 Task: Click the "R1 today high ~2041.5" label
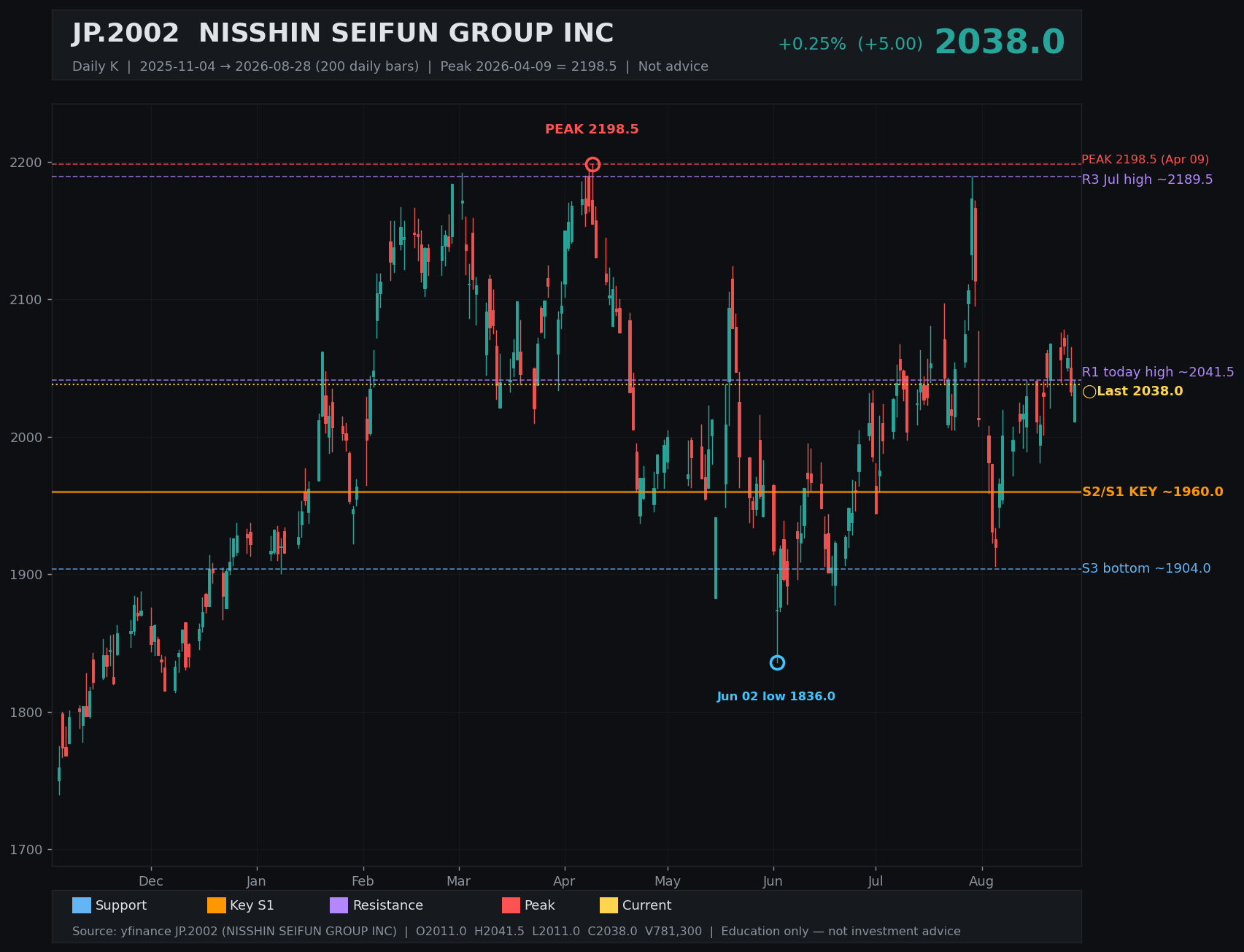pos(1158,372)
